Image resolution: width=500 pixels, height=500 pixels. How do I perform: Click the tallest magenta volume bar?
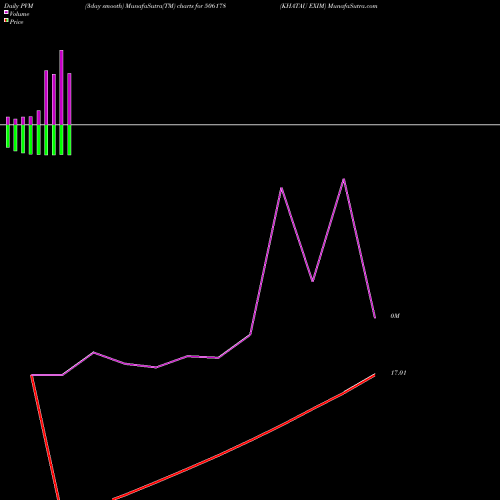[x=61, y=87]
